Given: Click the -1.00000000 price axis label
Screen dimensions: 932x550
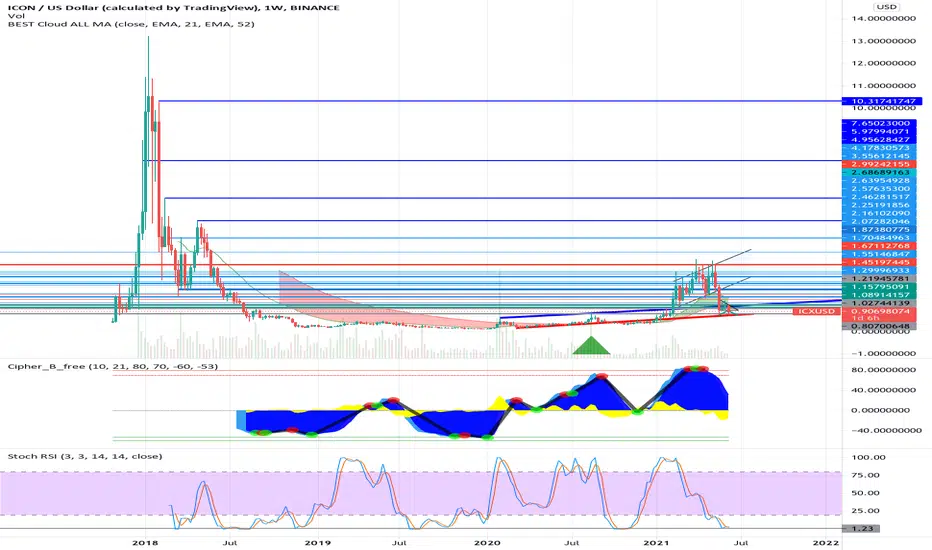Looking at the screenshot, I should pyautogui.click(x=883, y=353).
